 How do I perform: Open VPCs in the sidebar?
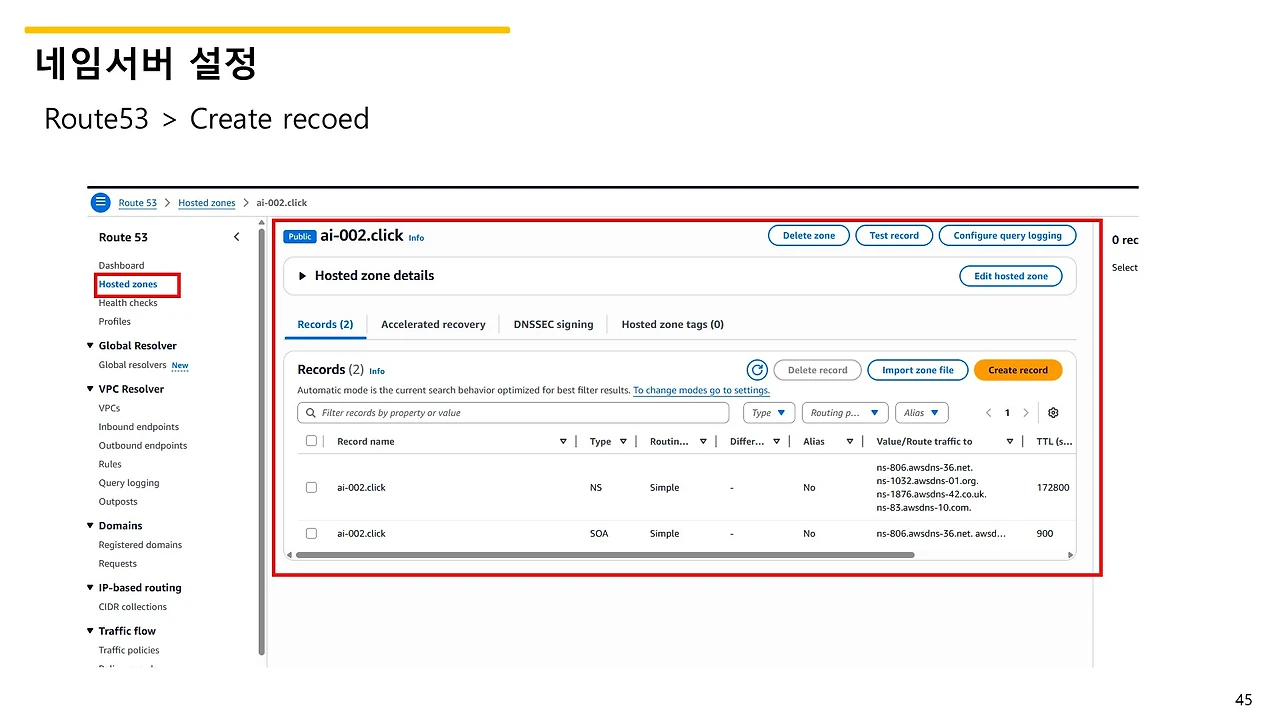click(109, 408)
